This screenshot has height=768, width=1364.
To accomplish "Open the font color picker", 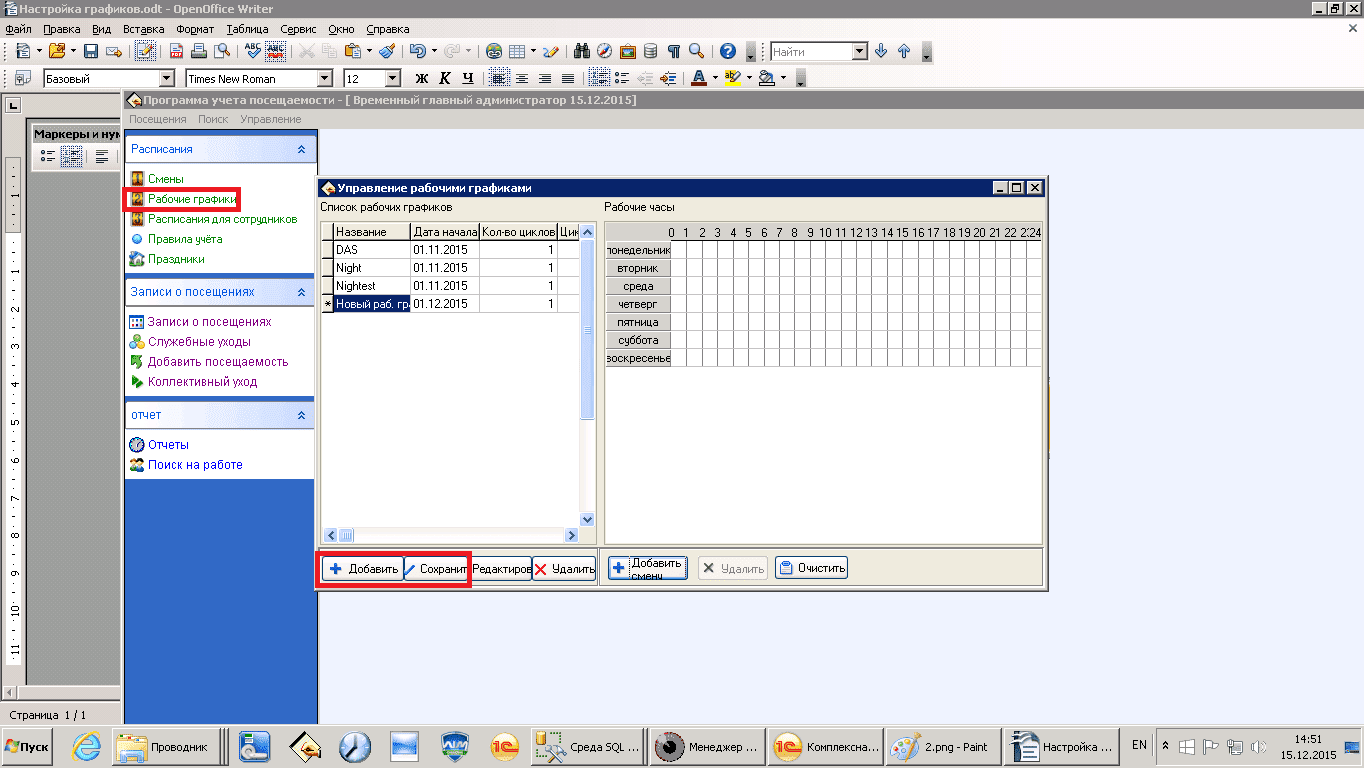I will [699, 78].
